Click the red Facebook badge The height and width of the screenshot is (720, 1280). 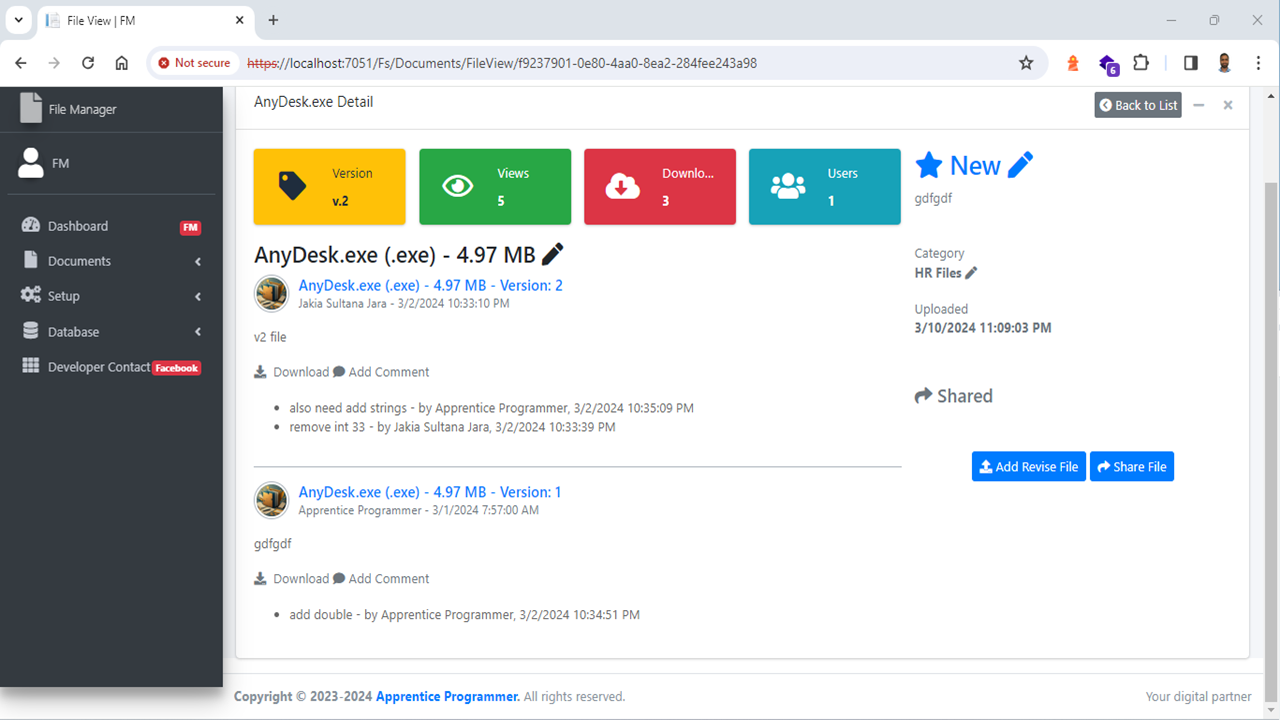coord(177,368)
